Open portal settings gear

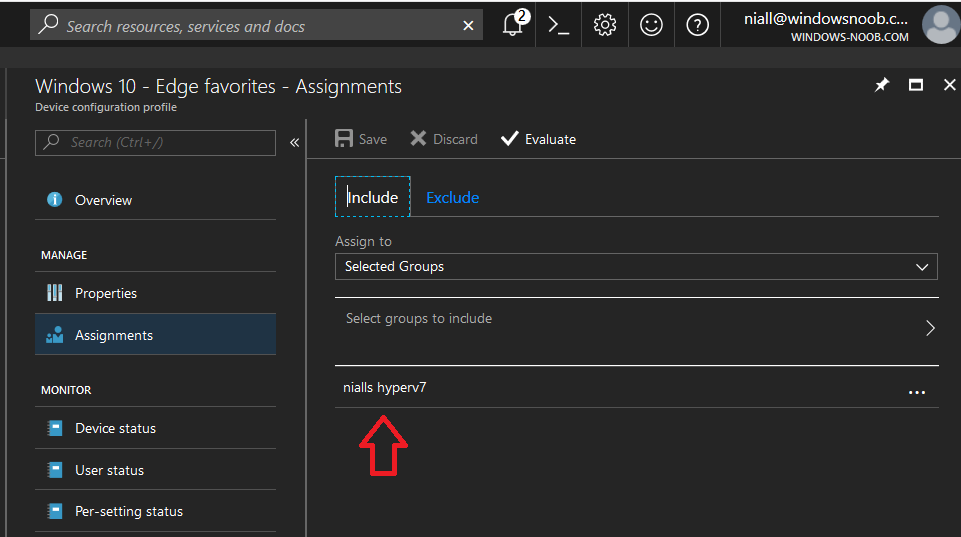[605, 25]
